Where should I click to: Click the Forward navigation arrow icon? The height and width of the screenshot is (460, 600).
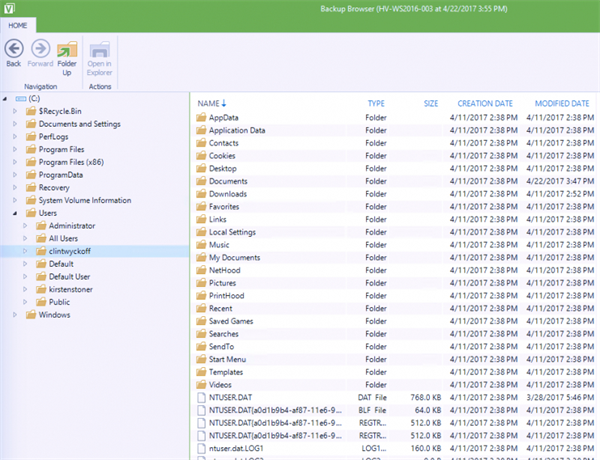(x=39, y=49)
